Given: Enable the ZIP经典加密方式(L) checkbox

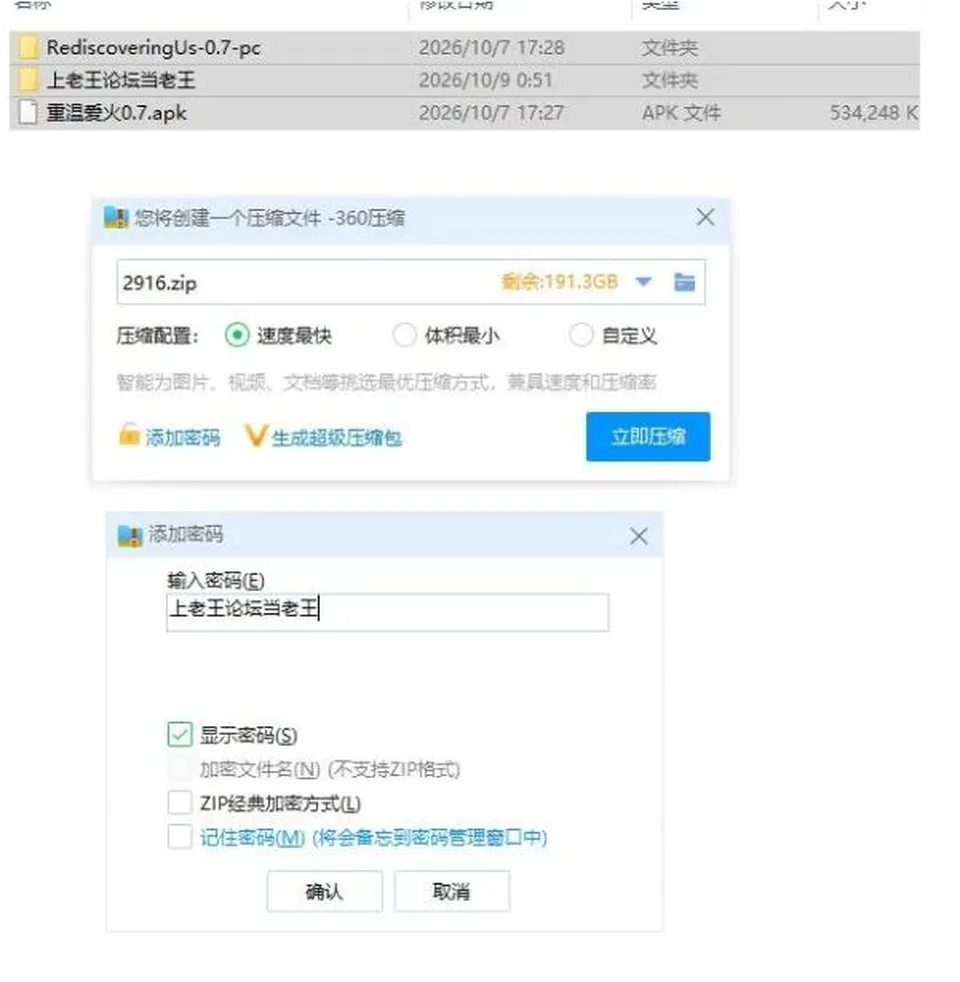Looking at the screenshot, I should coord(180,802).
